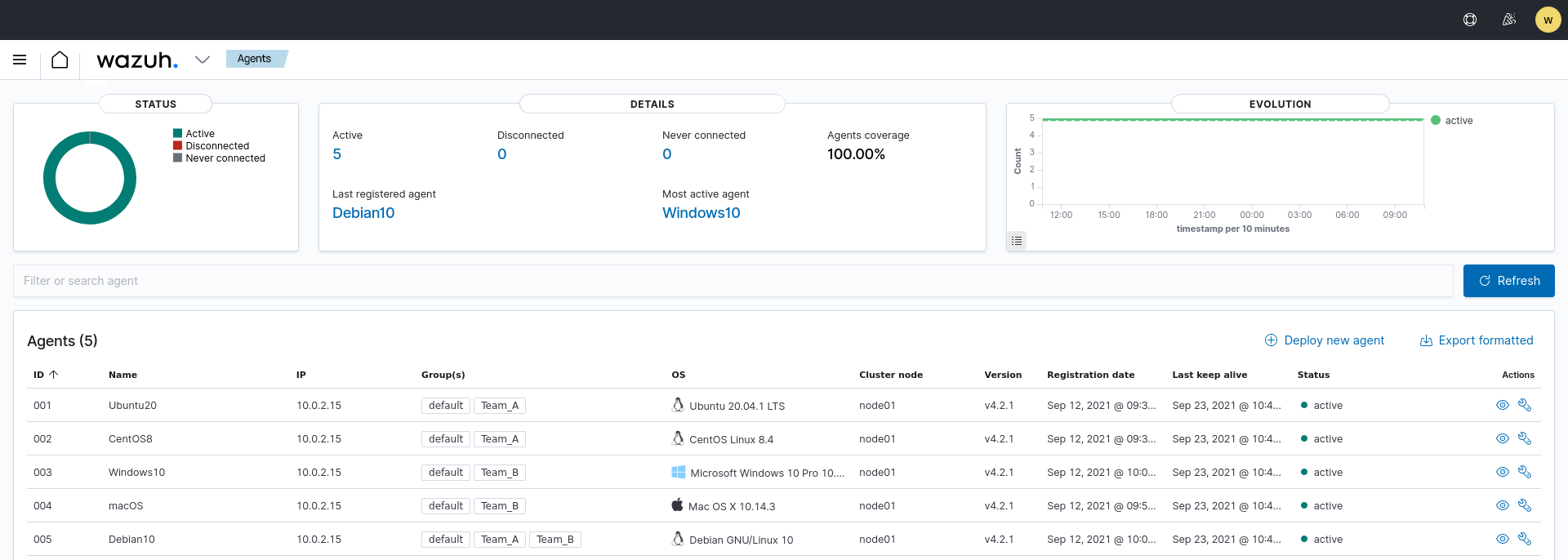Filter by Never connected count 0

point(667,154)
